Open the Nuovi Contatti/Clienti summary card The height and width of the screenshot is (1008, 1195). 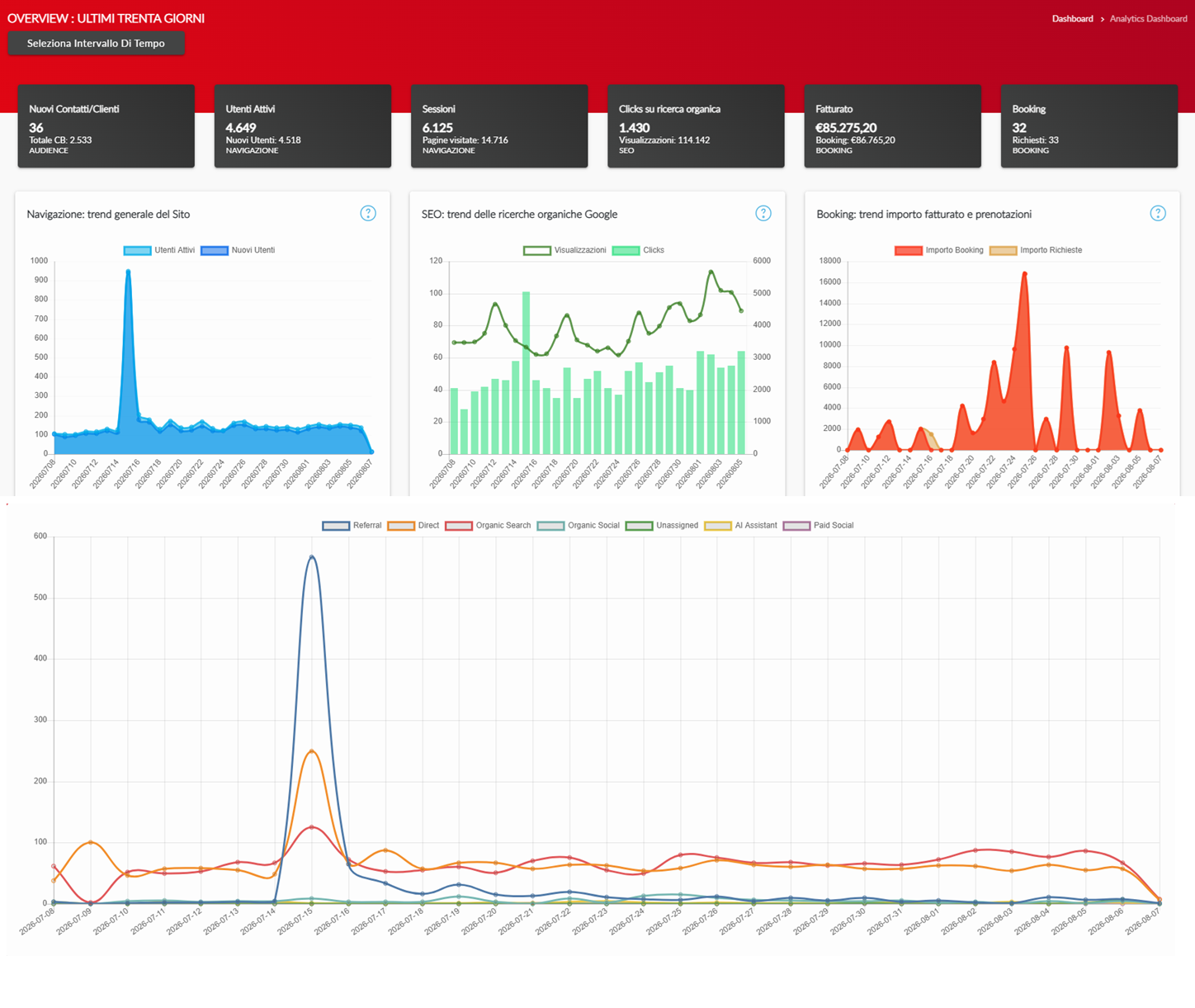click(x=106, y=126)
